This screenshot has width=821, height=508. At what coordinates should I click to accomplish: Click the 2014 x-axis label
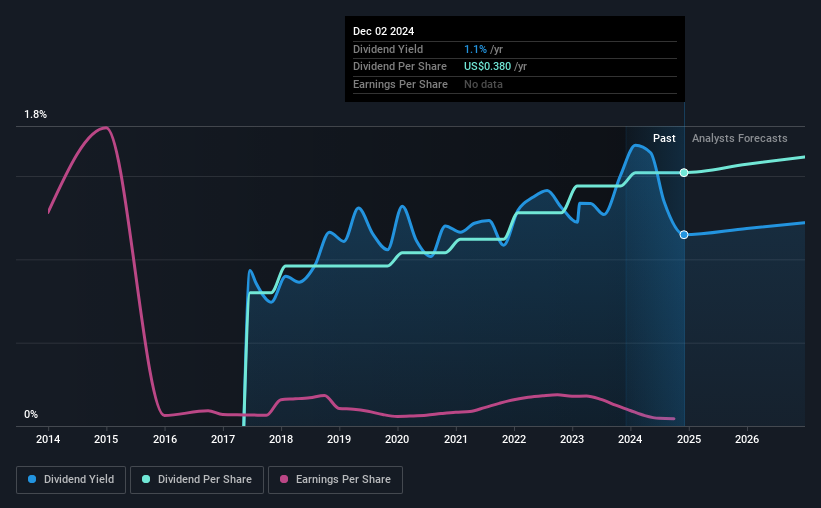pos(48,439)
